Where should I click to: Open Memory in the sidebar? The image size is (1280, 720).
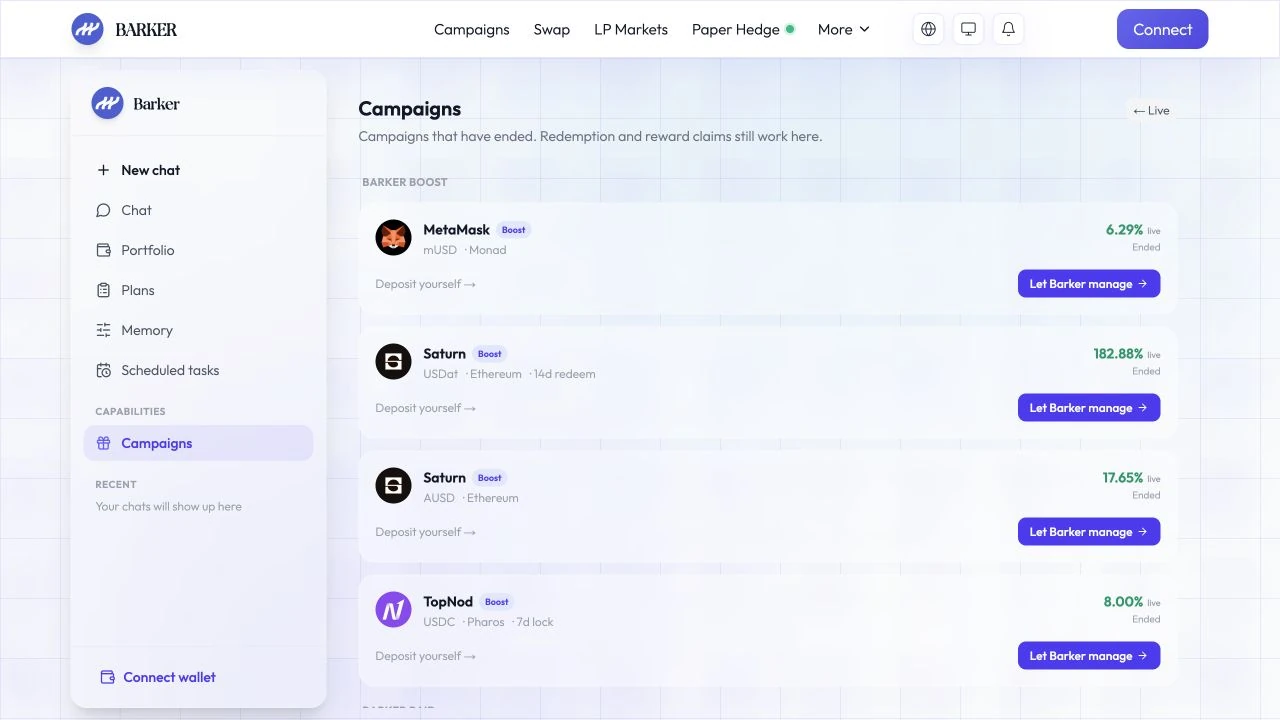pyautogui.click(x=198, y=330)
